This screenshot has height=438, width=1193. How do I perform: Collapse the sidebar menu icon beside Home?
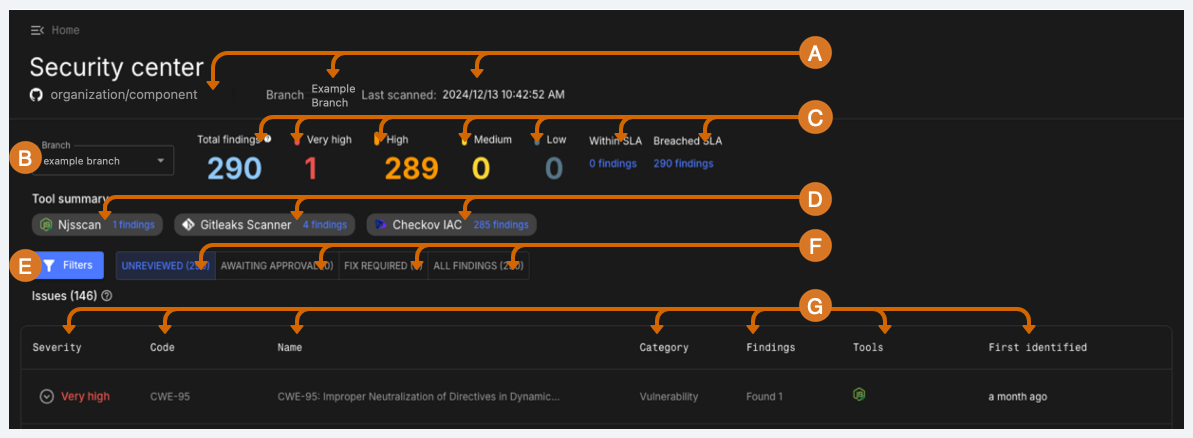pos(37,31)
